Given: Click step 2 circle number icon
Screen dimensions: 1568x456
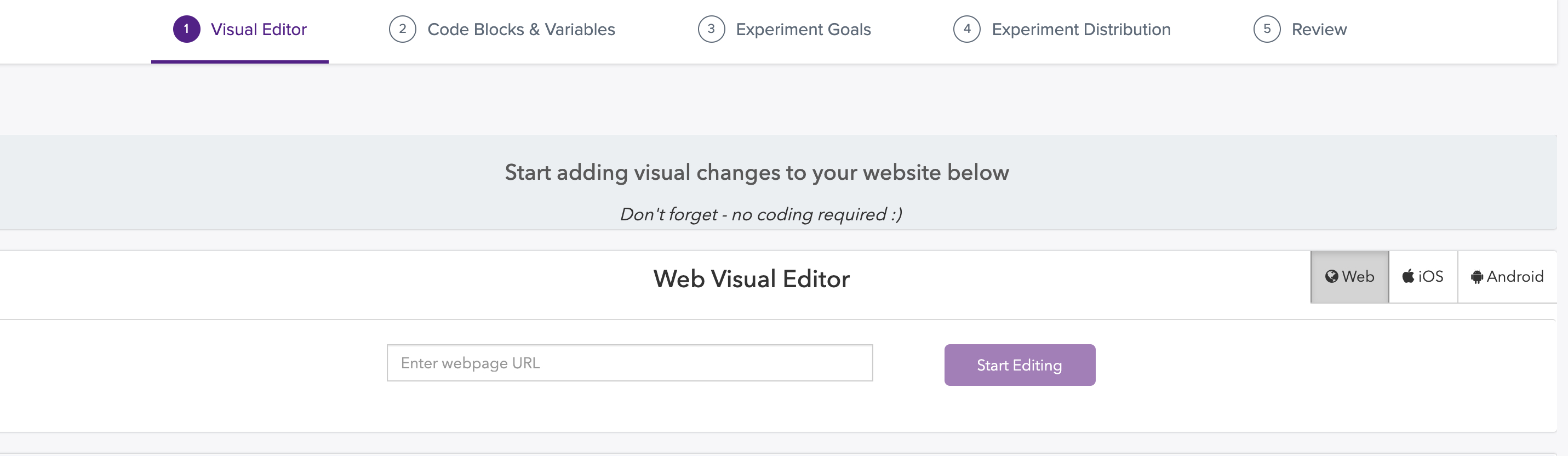Looking at the screenshot, I should [402, 29].
